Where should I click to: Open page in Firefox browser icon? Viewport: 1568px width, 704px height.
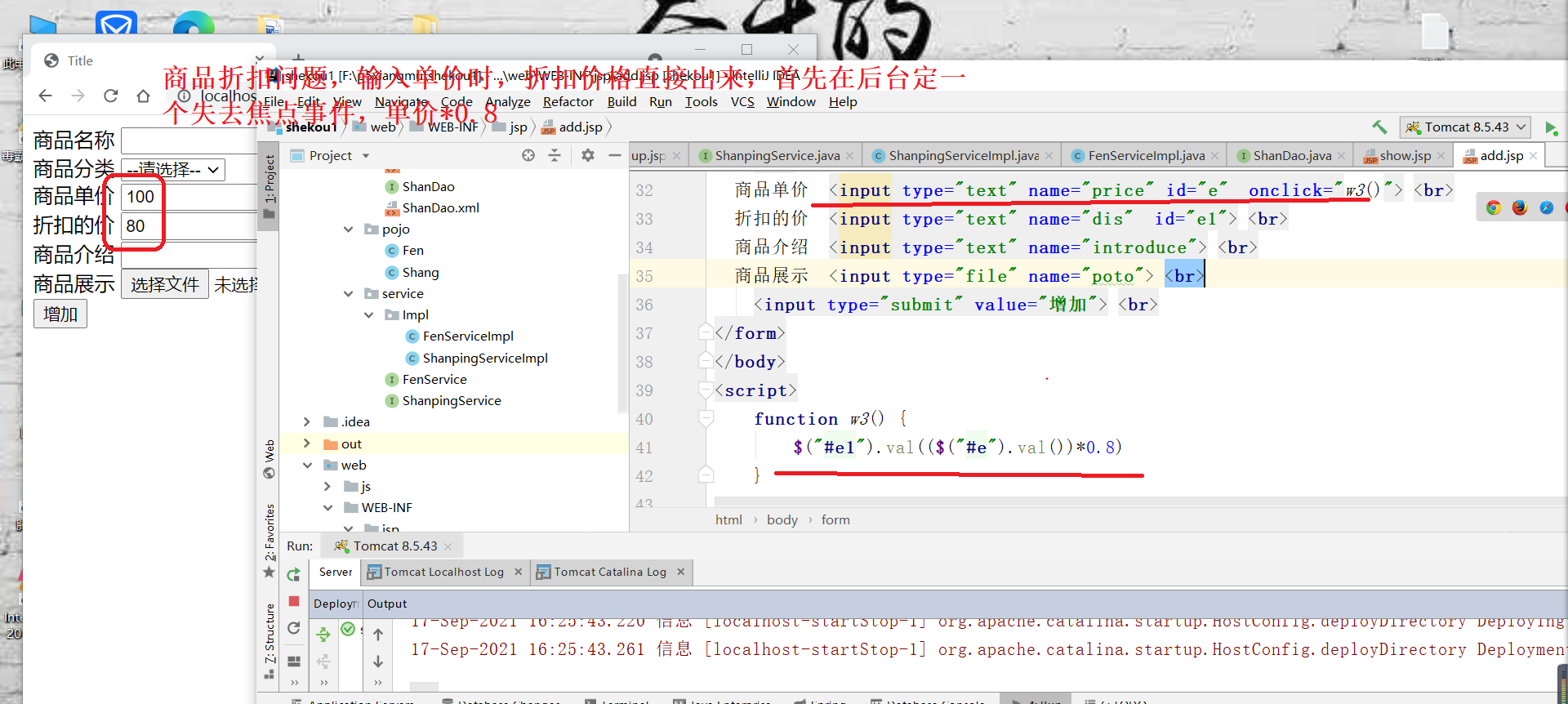pyautogui.click(x=1520, y=207)
